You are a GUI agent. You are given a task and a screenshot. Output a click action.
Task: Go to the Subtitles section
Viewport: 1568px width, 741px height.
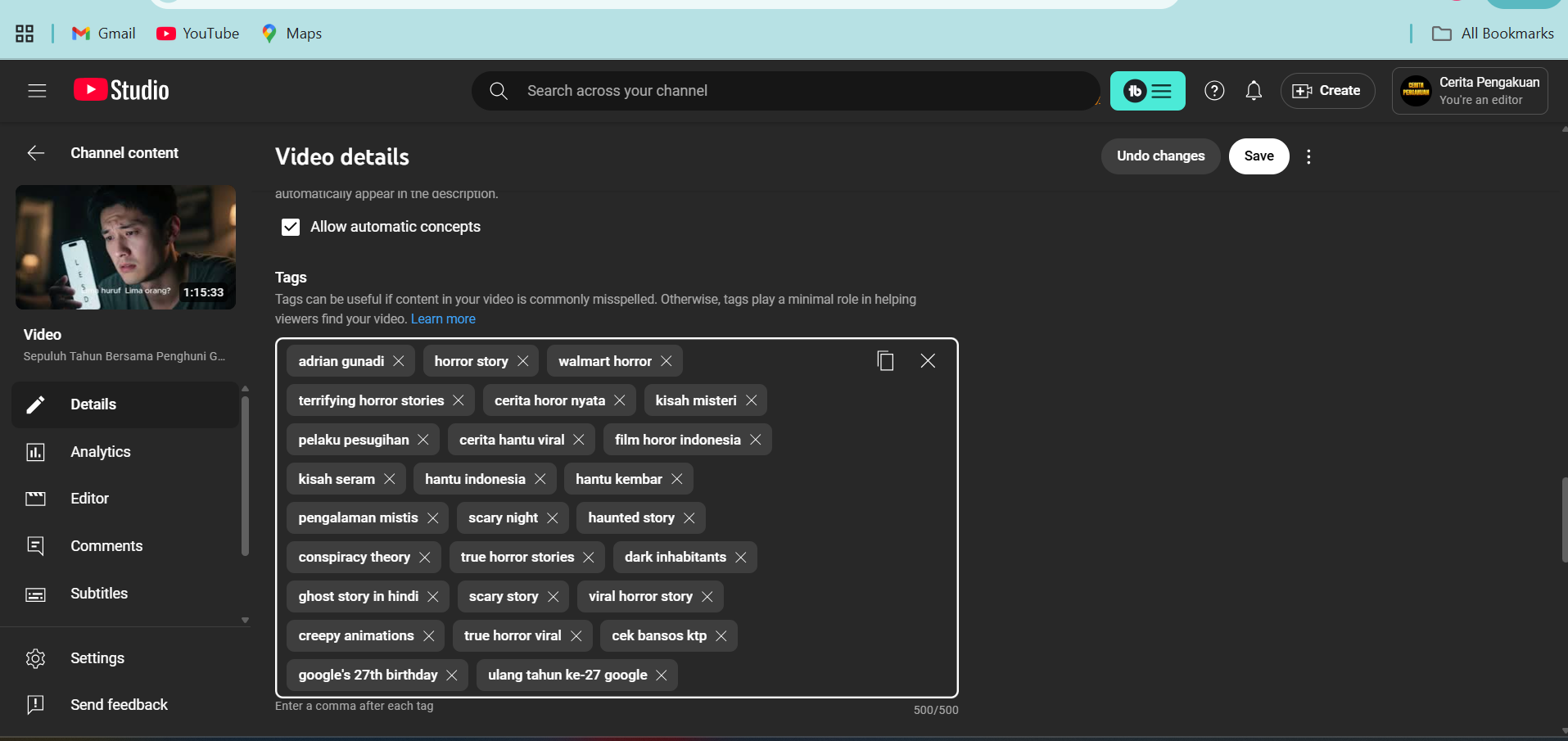tap(98, 594)
